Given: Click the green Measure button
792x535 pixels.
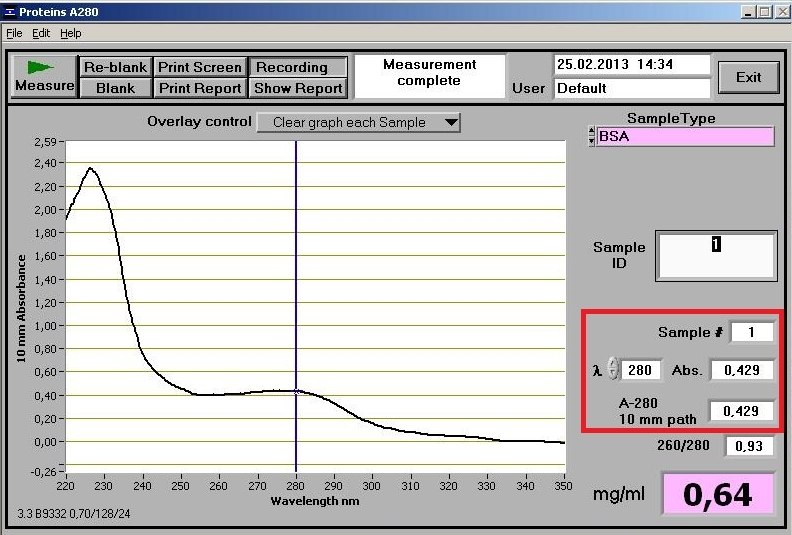Looking at the screenshot, I should 44,76.
